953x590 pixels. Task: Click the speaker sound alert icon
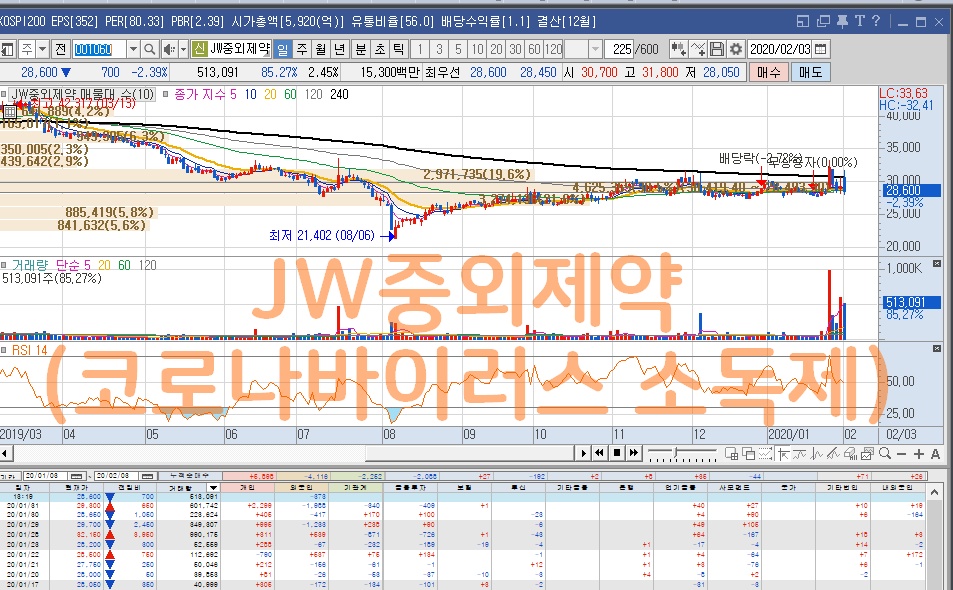pyautogui.click(x=170, y=49)
